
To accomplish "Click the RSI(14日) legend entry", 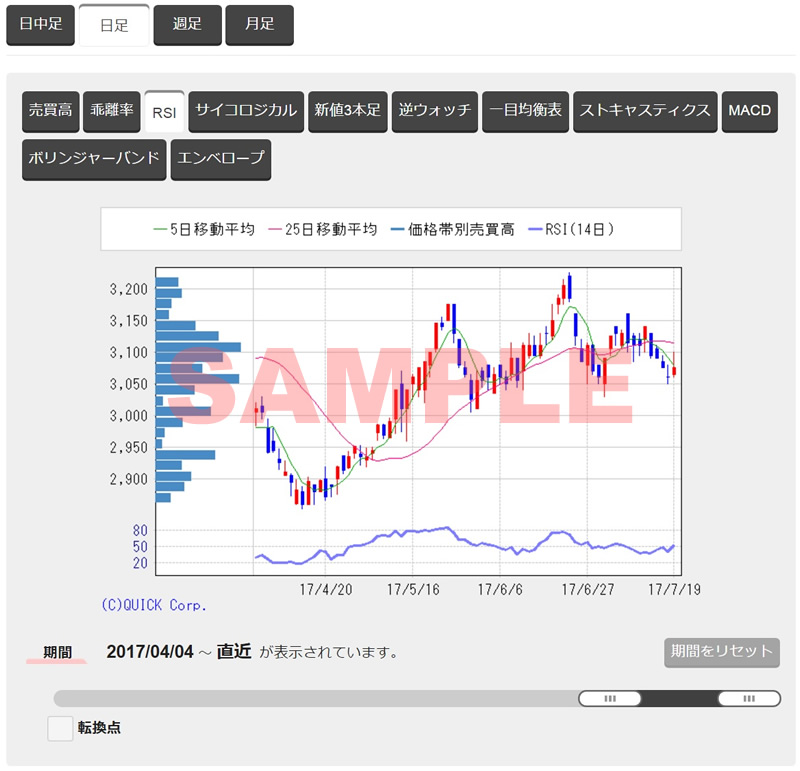I will coord(571,230).
